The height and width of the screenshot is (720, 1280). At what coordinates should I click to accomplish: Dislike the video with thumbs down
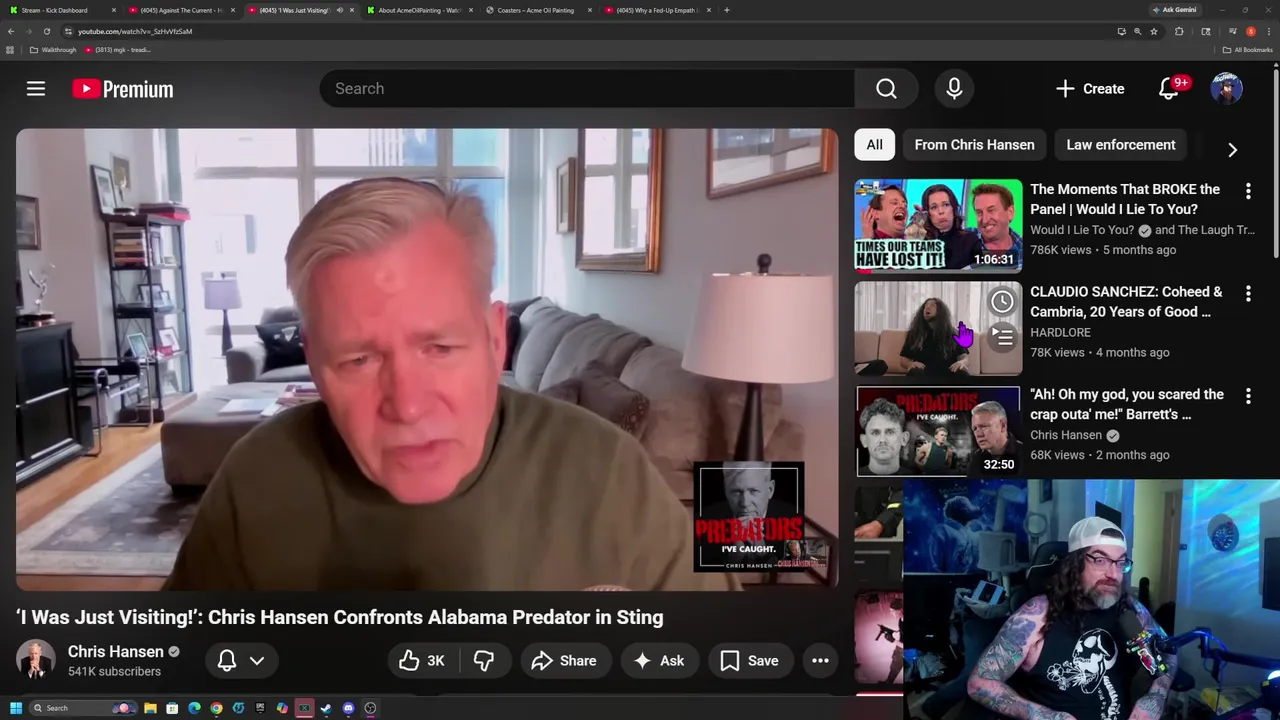484,660
